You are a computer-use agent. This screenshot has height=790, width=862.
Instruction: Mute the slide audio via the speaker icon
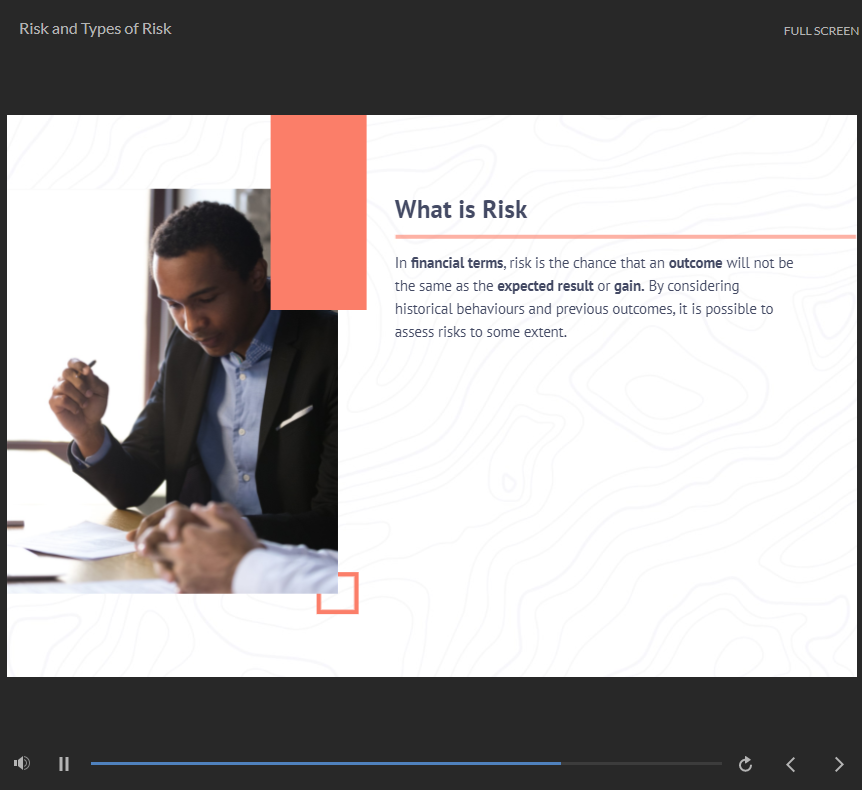21,763
